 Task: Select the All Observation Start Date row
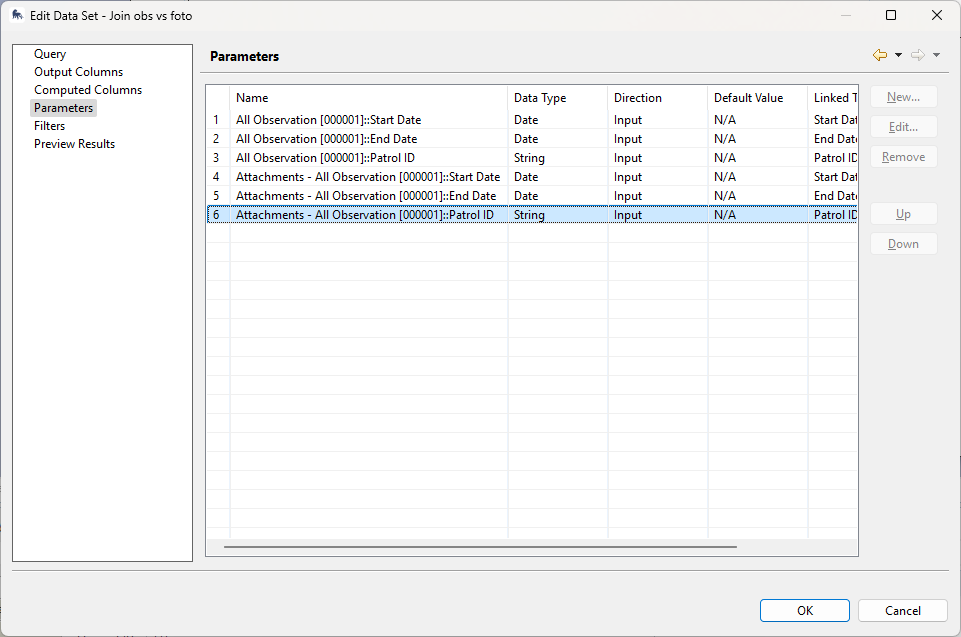pos(328,120)
